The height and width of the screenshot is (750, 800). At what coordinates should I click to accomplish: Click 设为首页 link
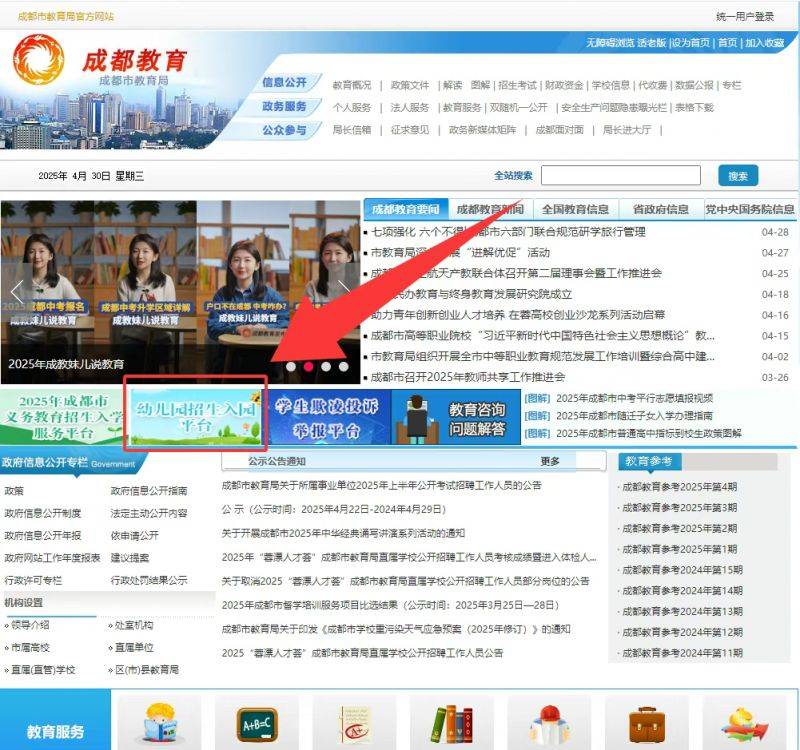click(691, 43)
